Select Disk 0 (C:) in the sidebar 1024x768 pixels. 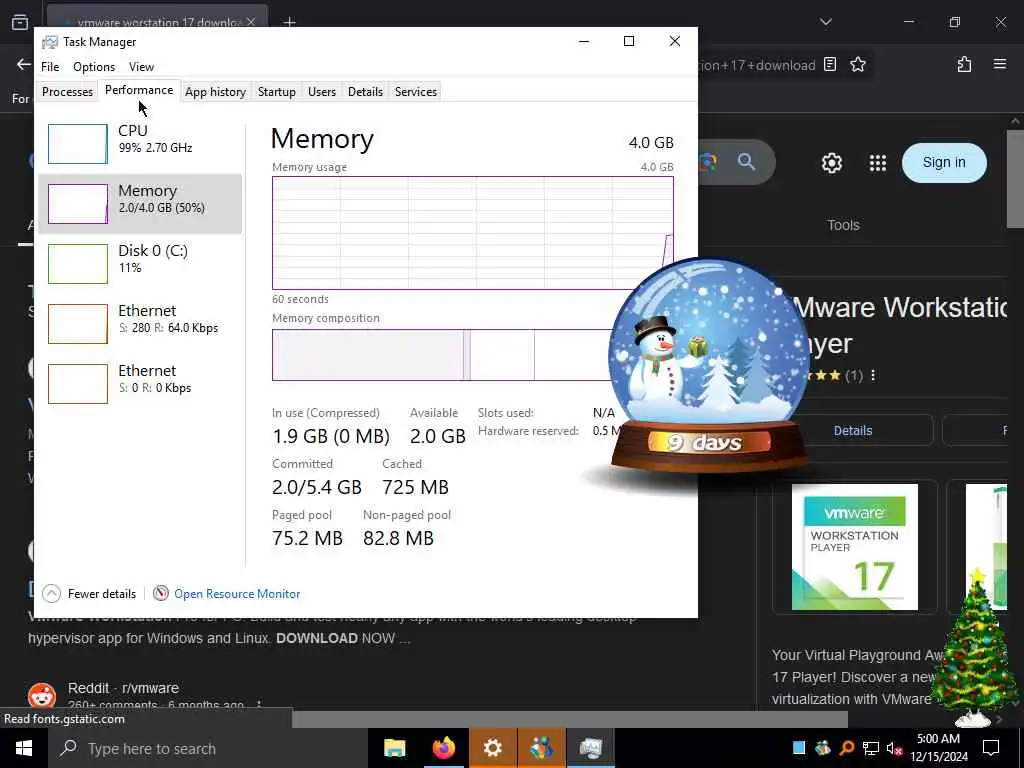click(x=140, y=263)
